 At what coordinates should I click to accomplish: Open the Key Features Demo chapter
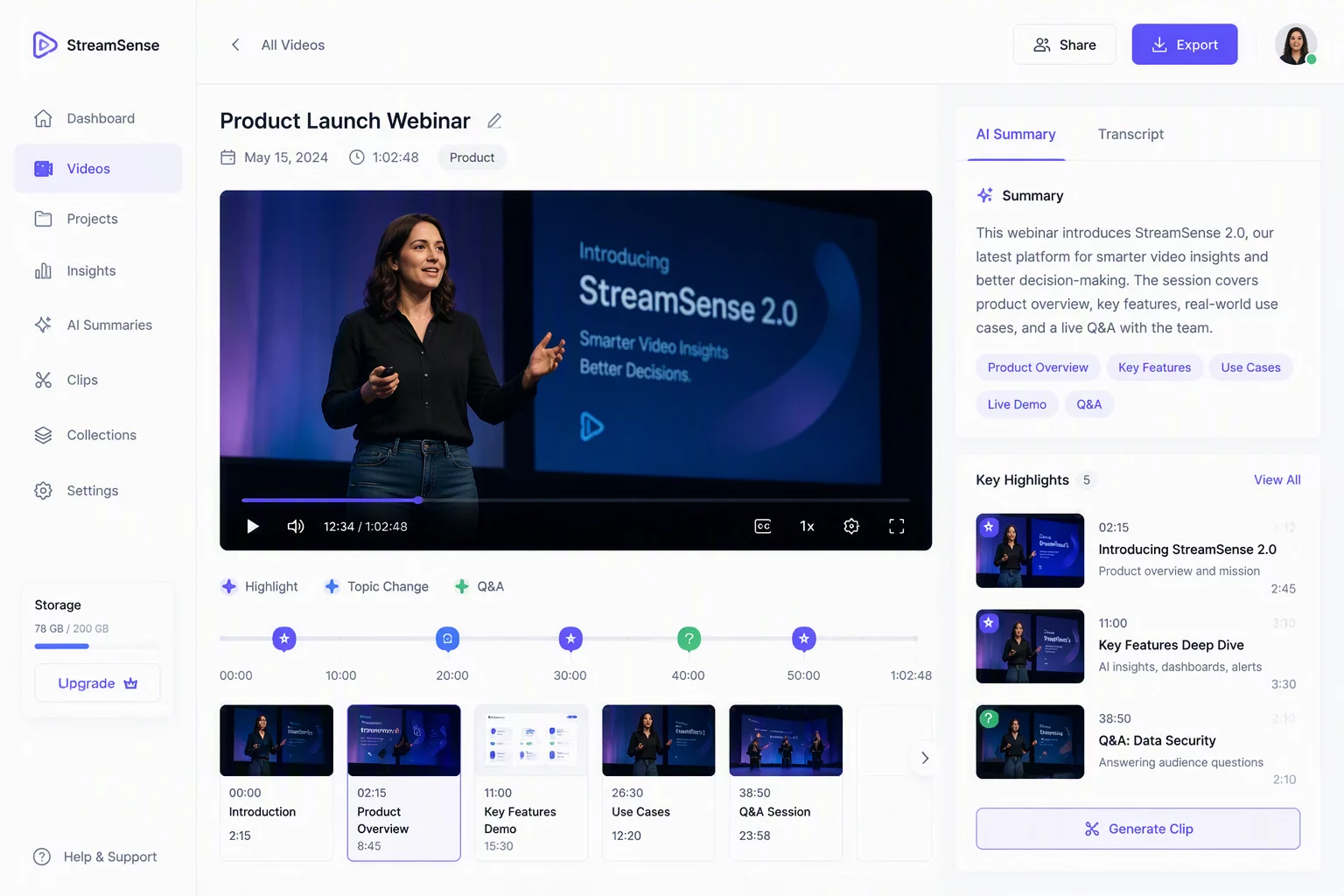(531, 782)
